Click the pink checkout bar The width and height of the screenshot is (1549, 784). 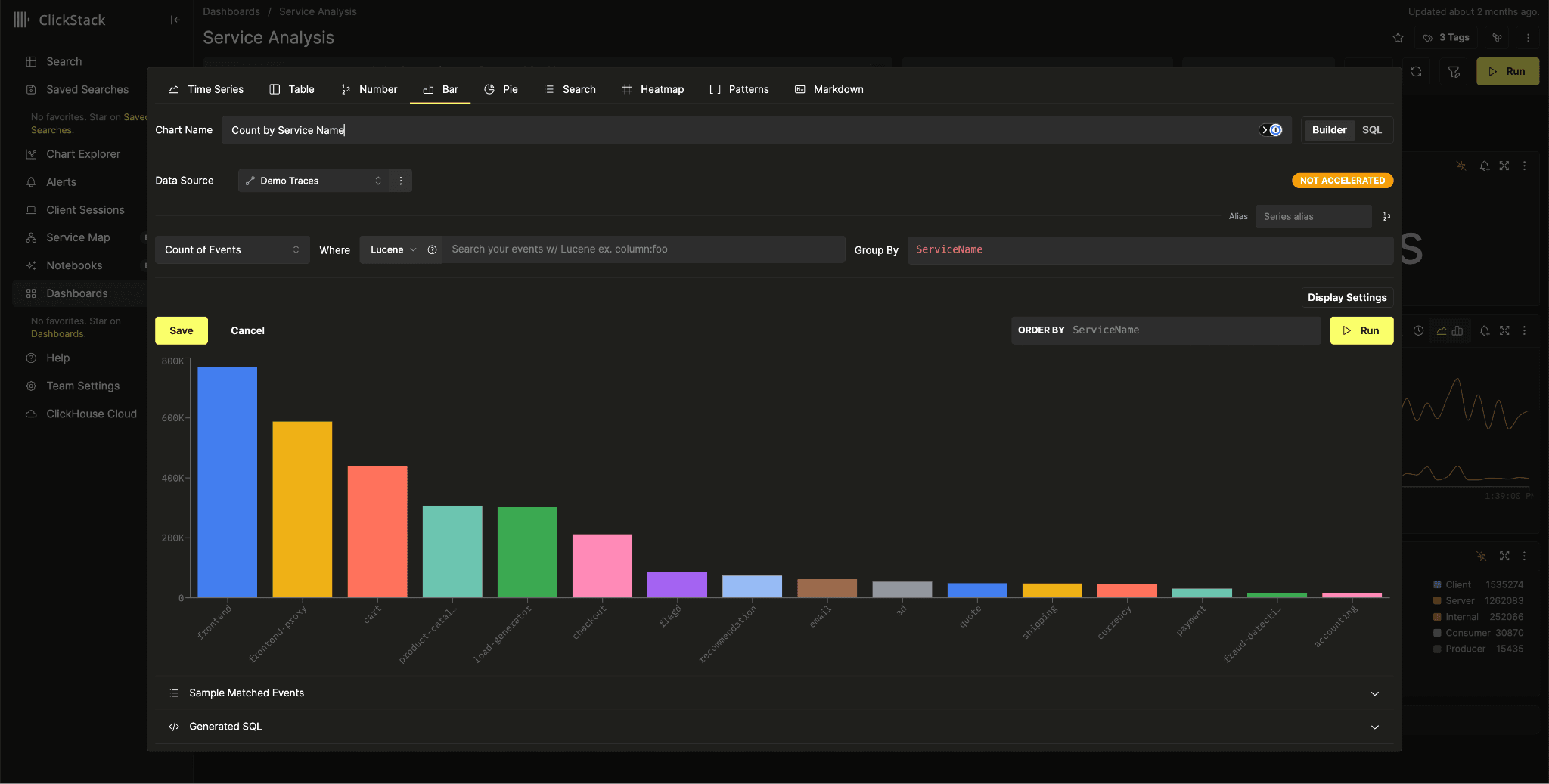[x=602, y=566]
